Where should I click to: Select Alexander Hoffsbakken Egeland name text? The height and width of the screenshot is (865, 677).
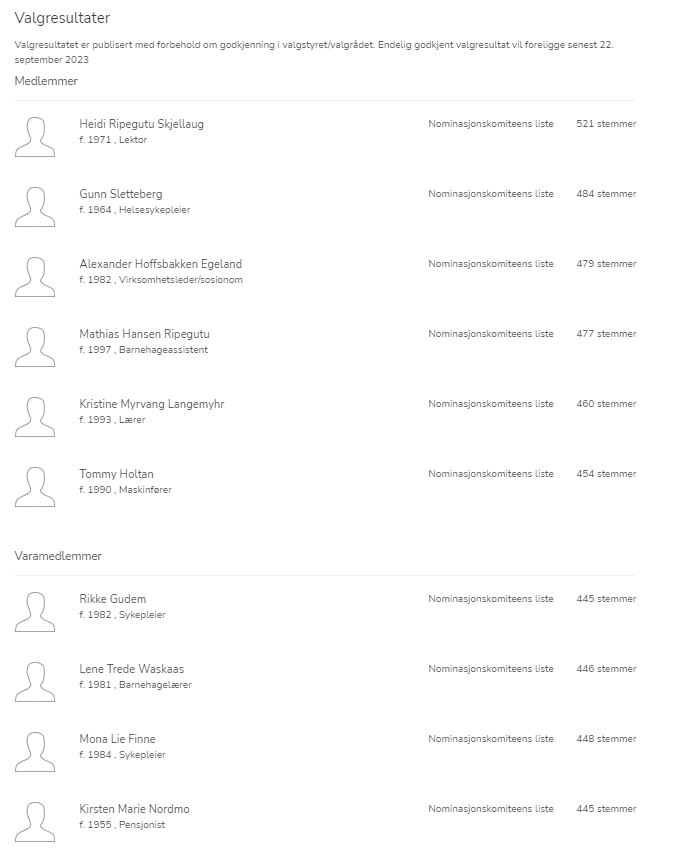click(161, 264)
